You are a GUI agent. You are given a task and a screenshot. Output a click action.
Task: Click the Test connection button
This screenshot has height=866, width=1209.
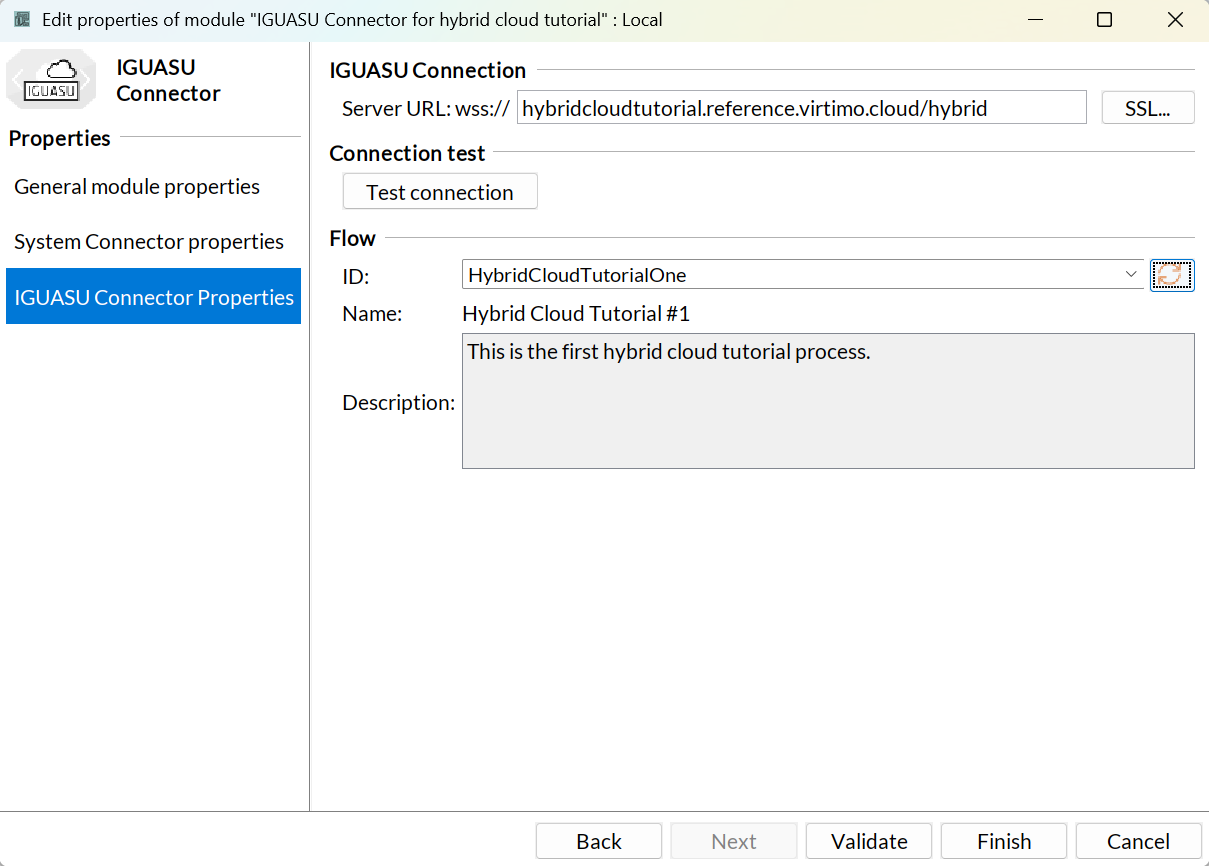tap(440, 192)
